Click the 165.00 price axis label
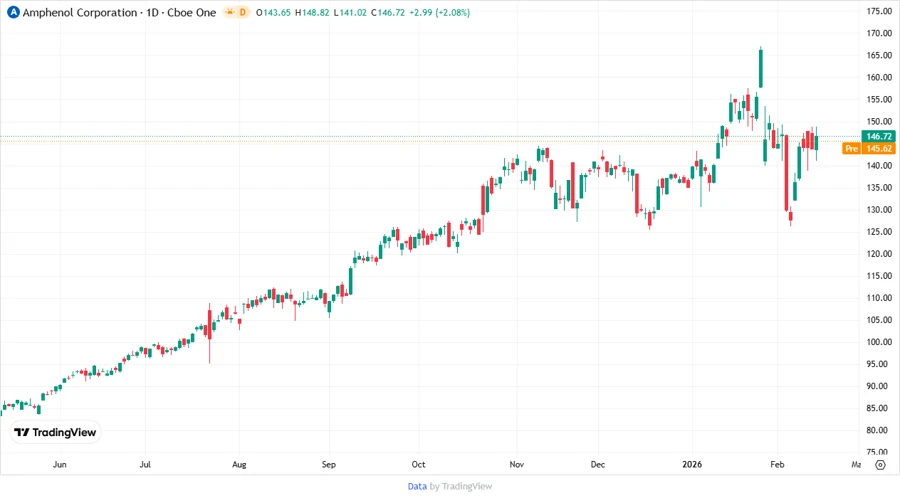Viewport: 900px width, 498px height. 879,55
